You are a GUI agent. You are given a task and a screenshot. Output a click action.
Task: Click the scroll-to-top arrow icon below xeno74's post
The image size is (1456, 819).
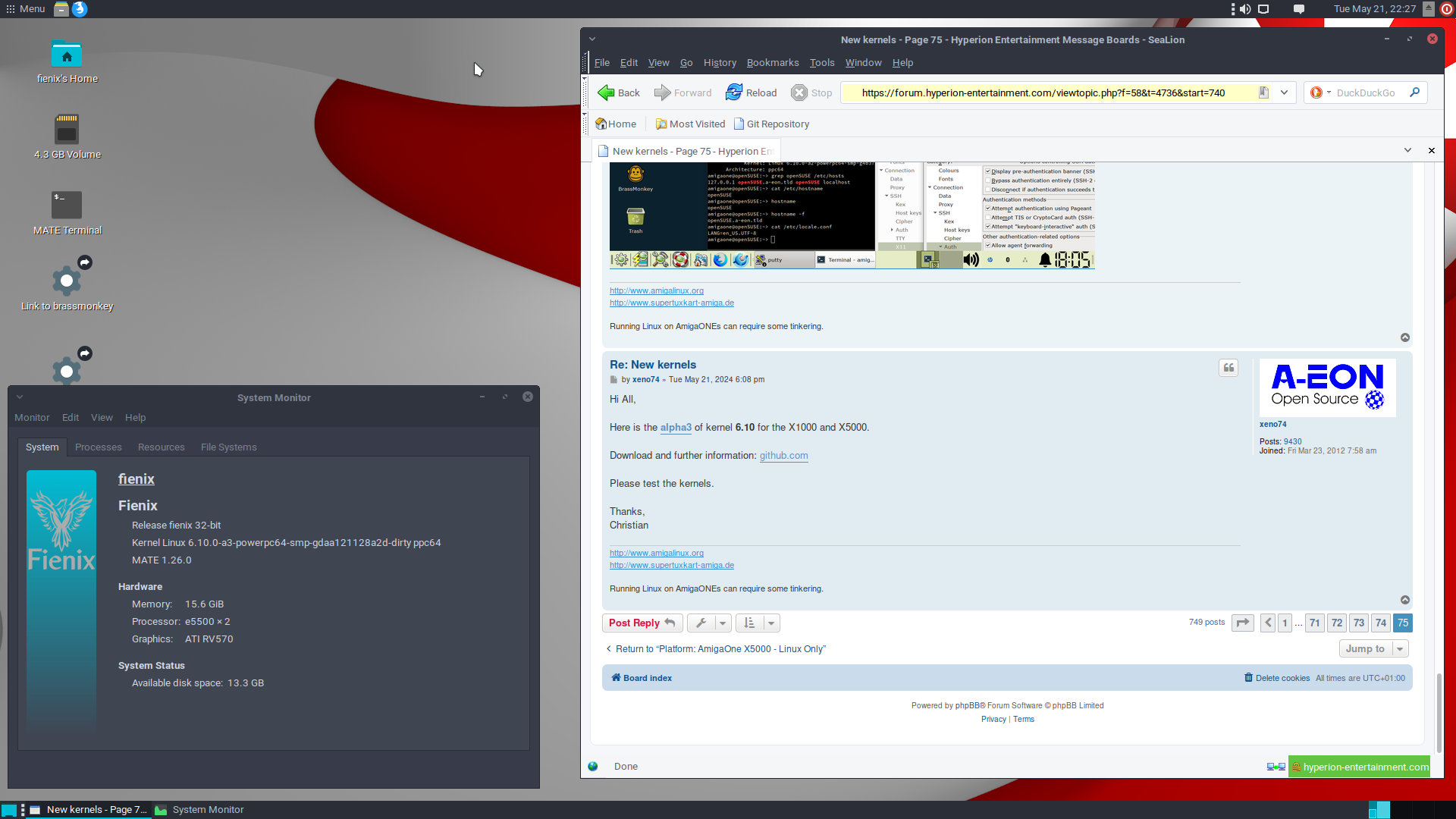(1404, 600)
